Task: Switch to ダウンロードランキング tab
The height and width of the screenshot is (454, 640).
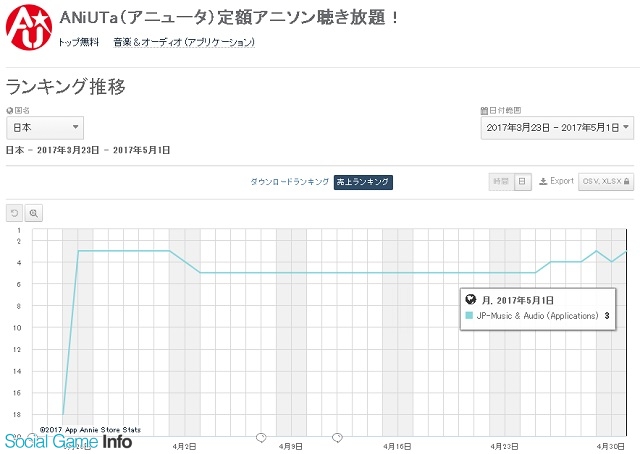Action: tap(289, 182)
